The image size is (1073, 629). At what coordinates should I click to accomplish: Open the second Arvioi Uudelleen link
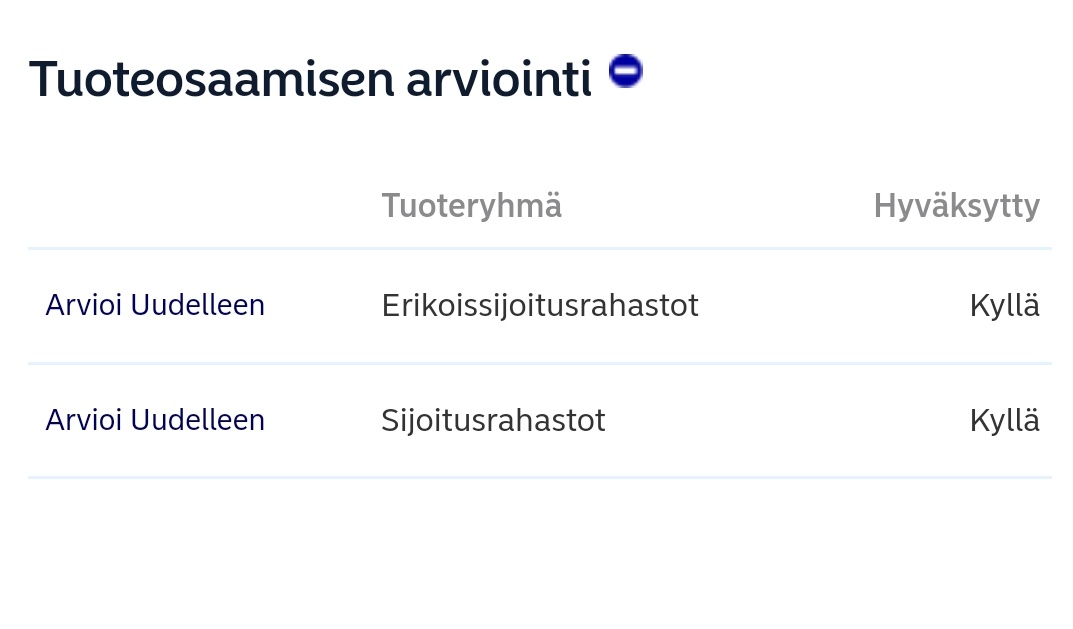(x=155, y=420)
